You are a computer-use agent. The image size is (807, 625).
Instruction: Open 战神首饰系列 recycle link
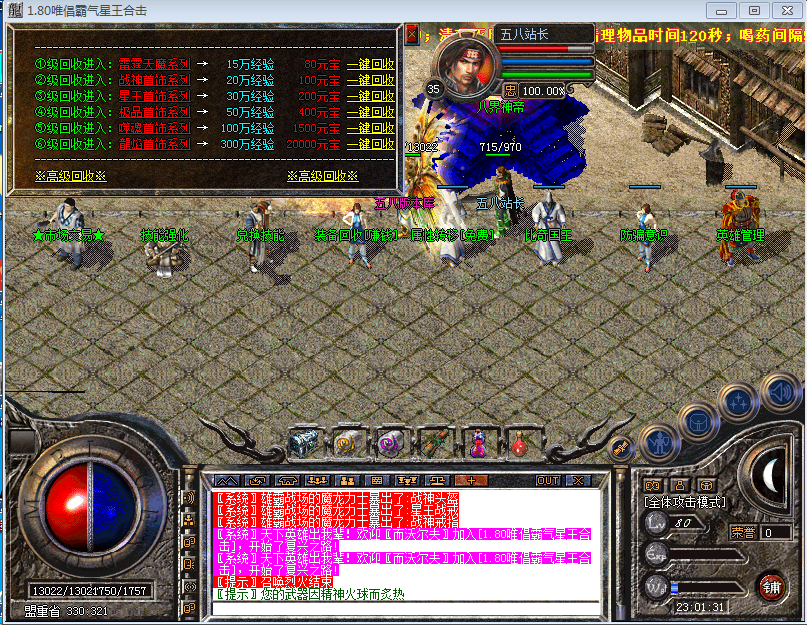tap(154, 80)
